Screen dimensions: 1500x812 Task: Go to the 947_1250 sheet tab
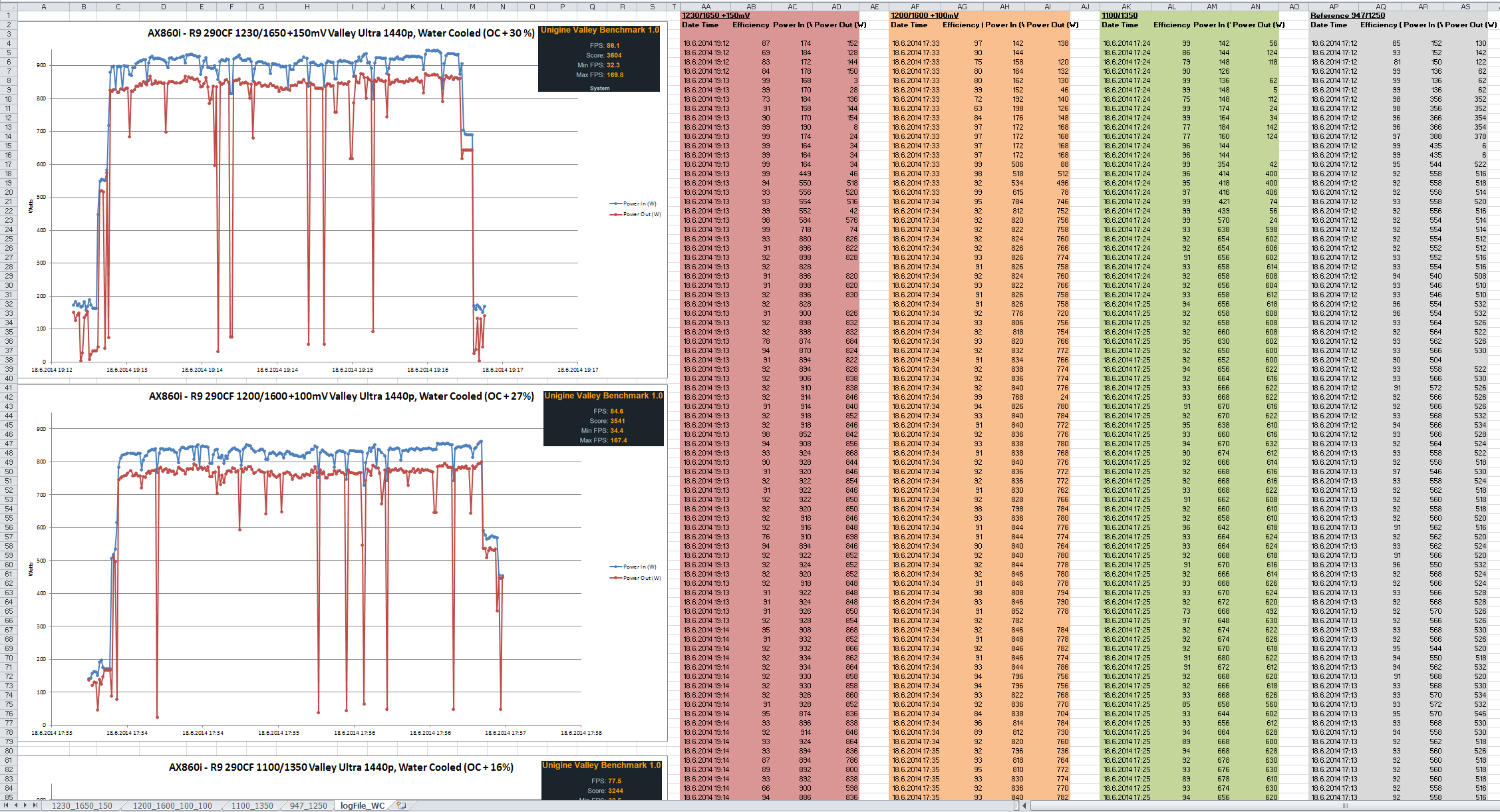pos(308,805)
